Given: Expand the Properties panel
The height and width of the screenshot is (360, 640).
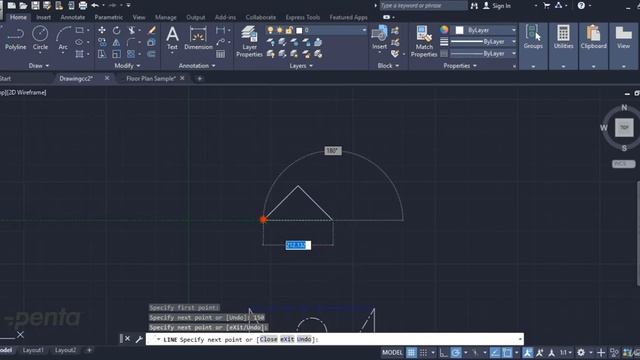Looking at the screenshot, I should [460, 66].
